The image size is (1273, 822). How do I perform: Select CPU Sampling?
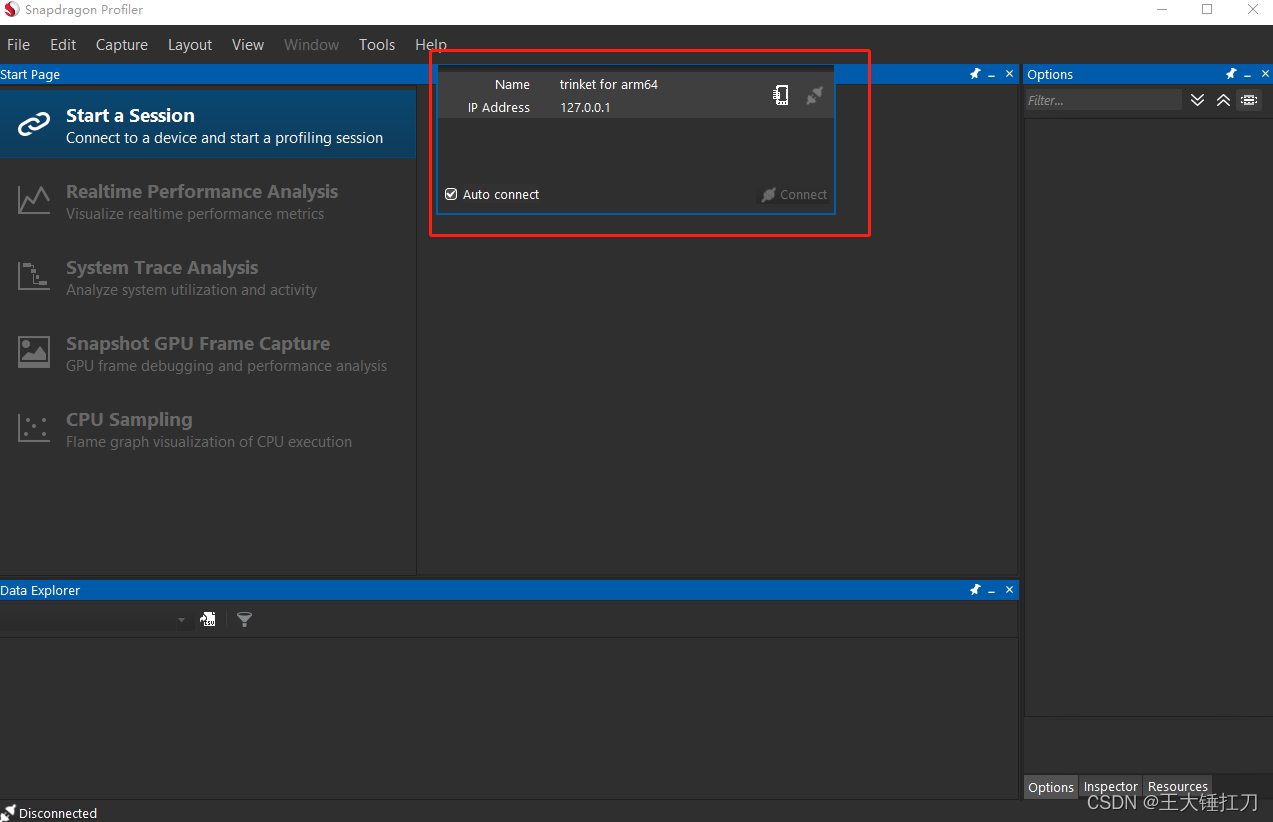[208, 429]
